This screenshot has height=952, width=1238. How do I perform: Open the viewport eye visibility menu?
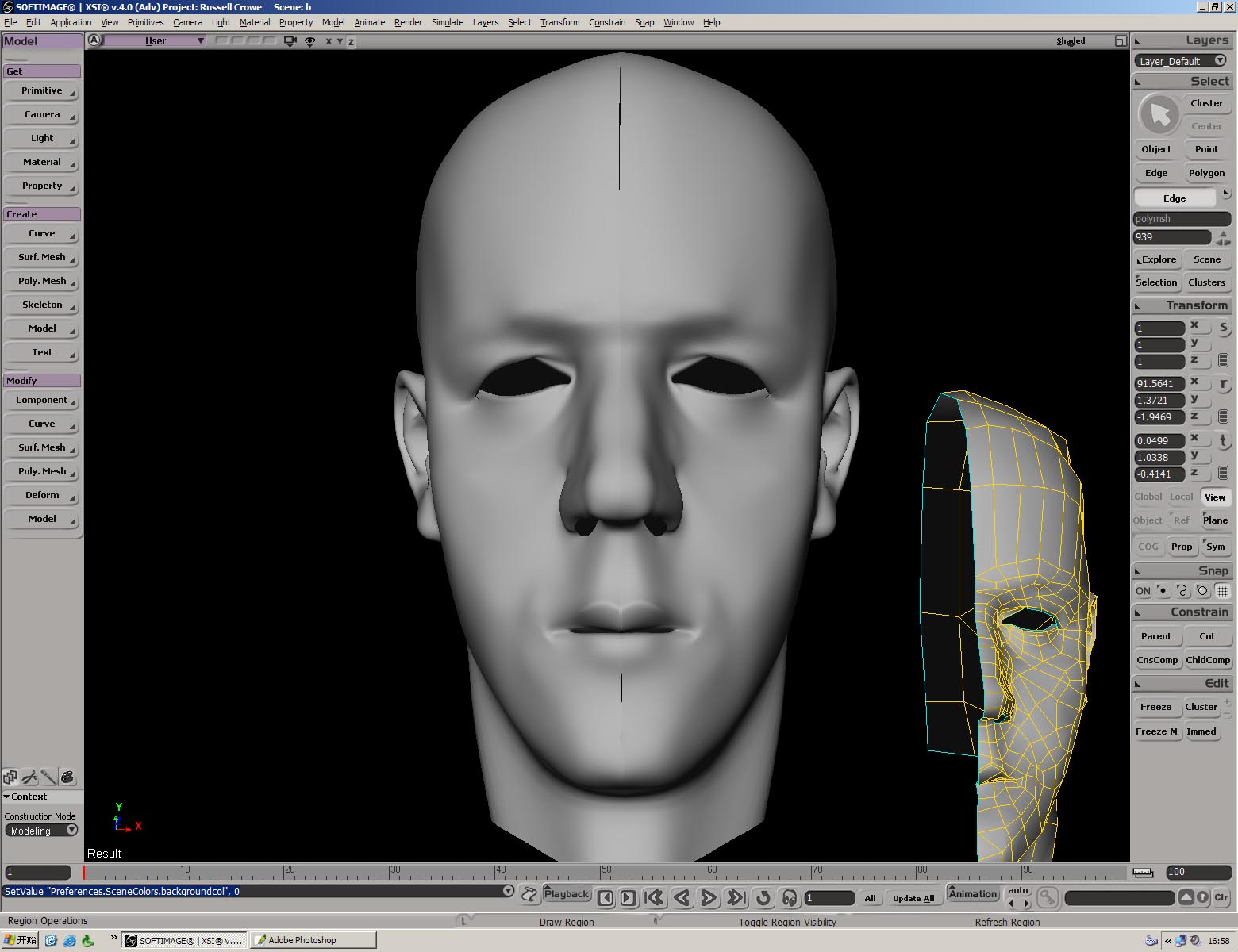click(310, 41)
